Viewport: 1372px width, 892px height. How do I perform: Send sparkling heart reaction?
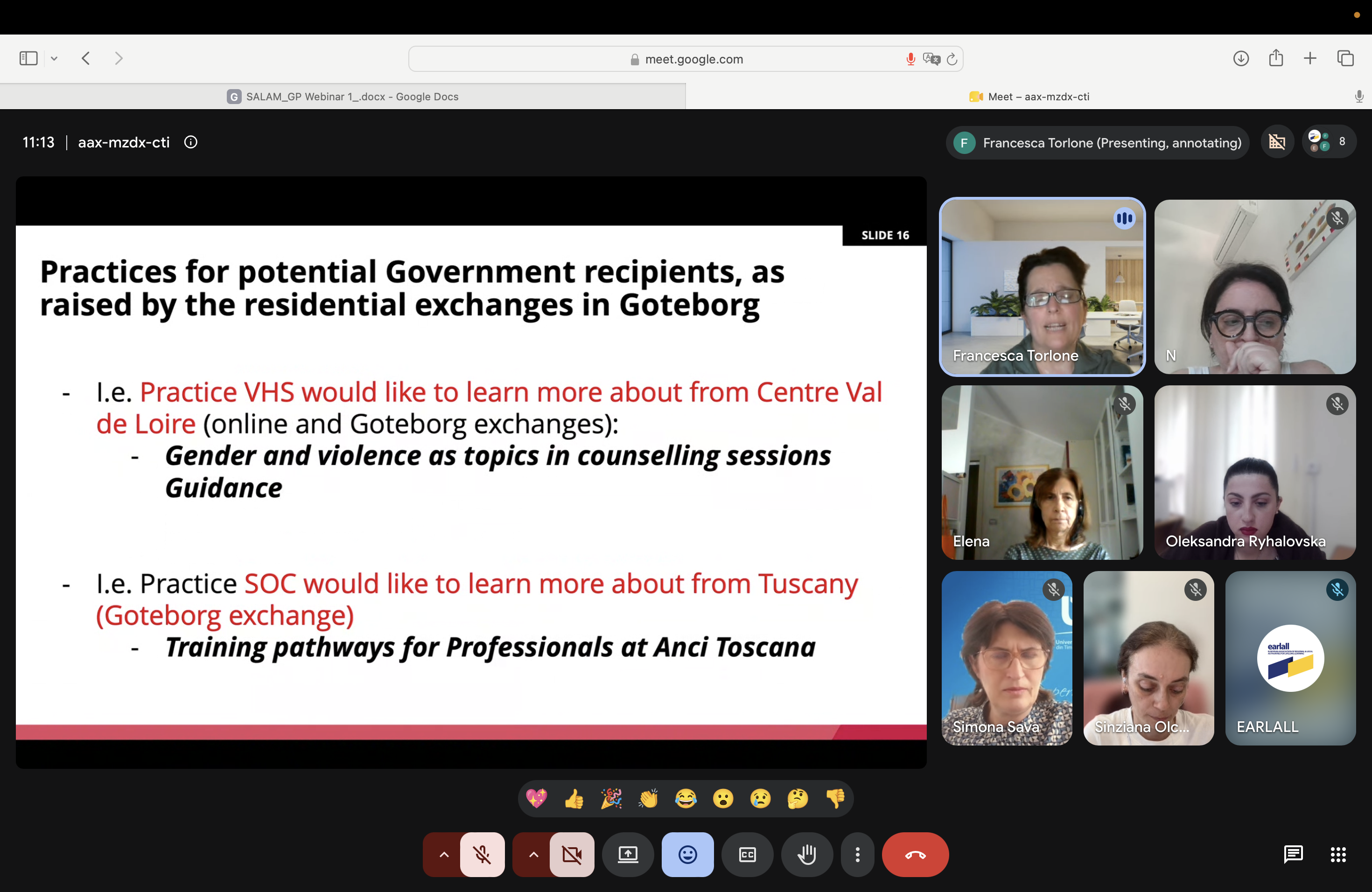point(537,798)
